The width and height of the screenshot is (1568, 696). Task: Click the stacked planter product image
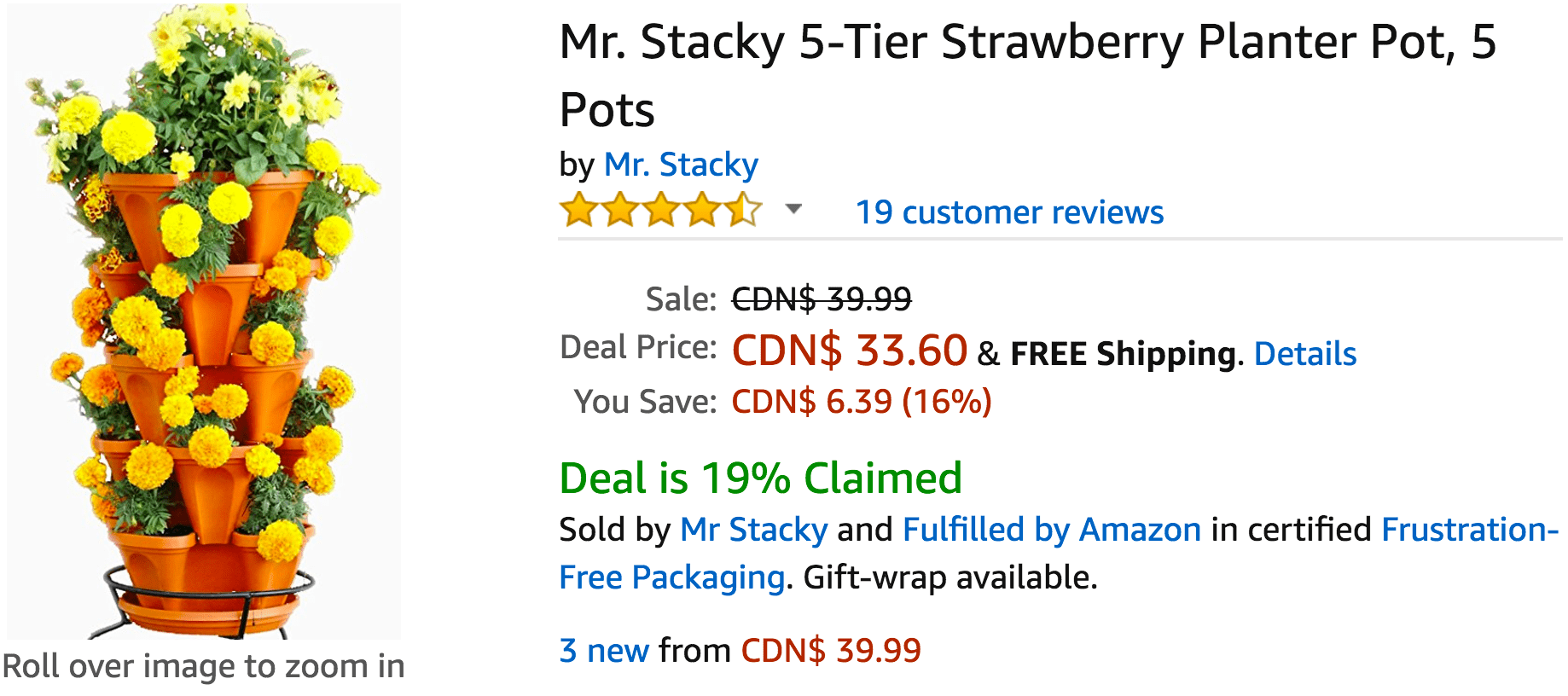(204, 321)
